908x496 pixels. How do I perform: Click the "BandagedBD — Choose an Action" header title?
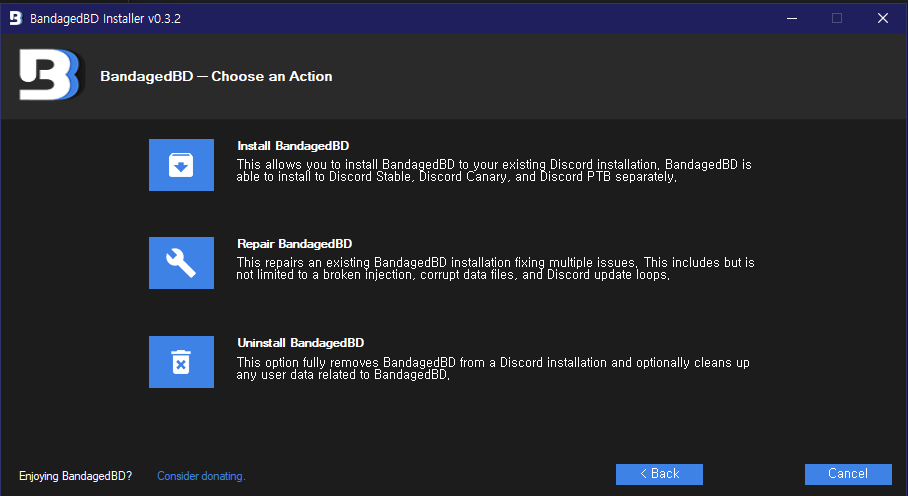[216, 76]
